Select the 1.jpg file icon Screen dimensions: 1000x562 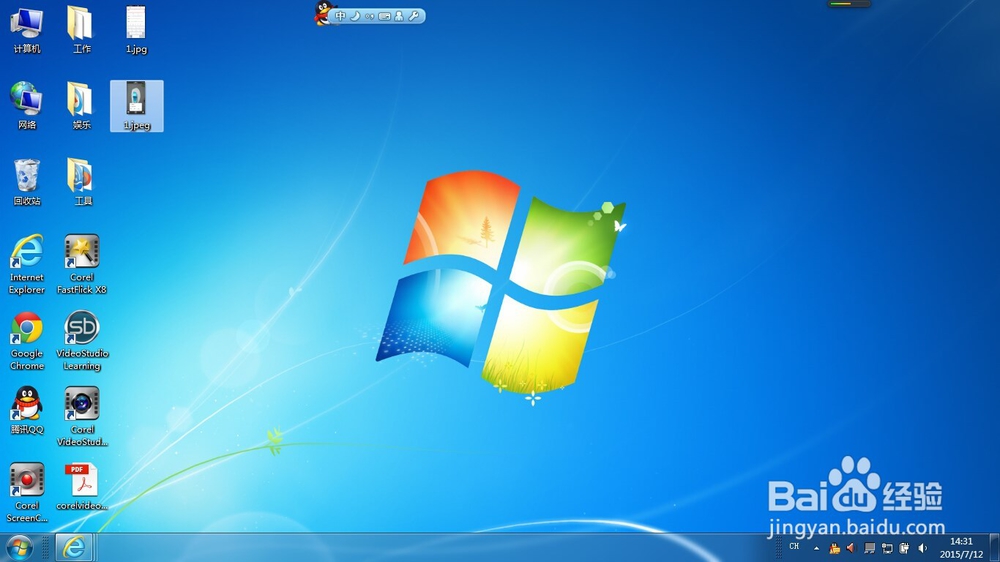tap(136, 30)
